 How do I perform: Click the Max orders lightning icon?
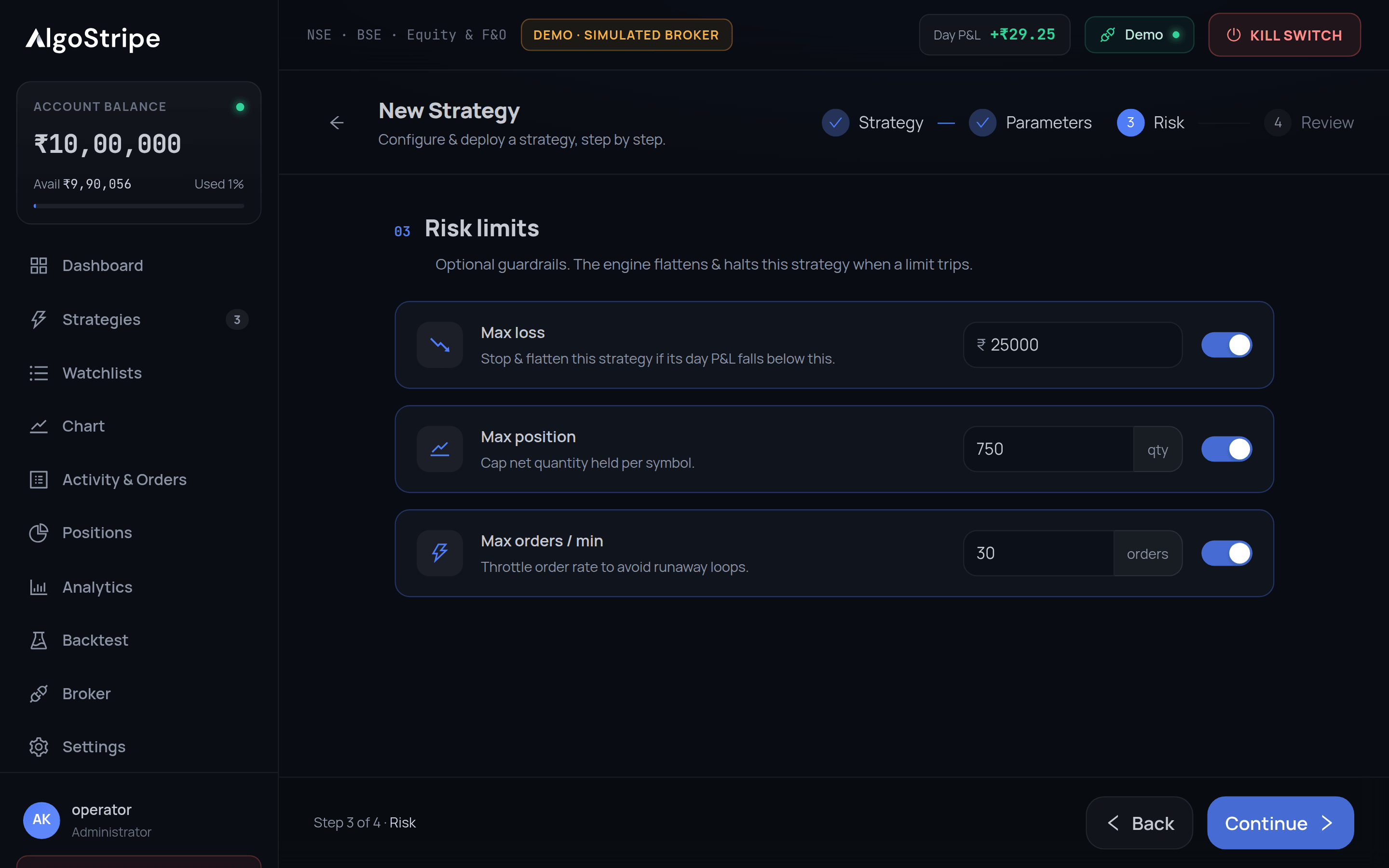point(440,553)
